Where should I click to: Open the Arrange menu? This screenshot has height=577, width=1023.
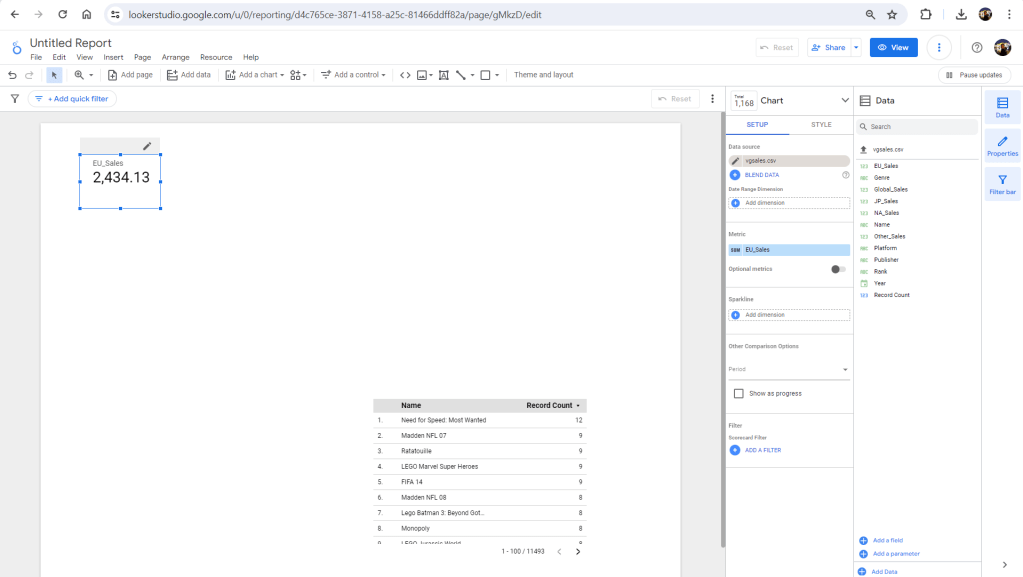[x=175, y=58]
